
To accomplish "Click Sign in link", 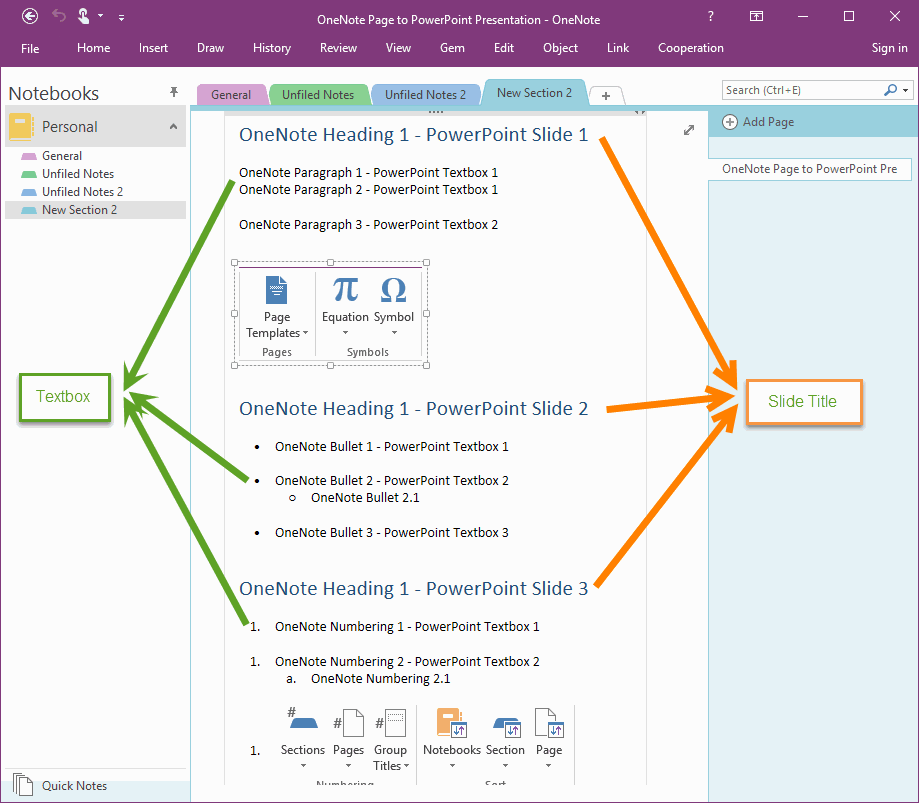I will tap(889, 48).
